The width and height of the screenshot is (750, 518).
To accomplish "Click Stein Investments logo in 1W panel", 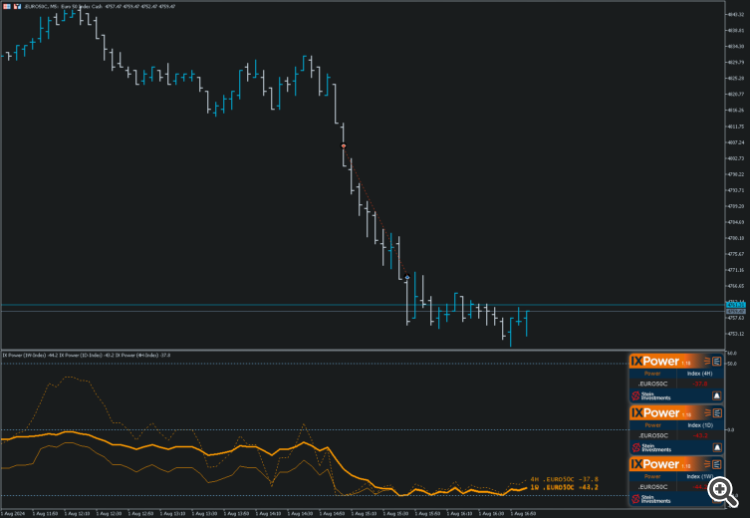I will coord(651,499).
